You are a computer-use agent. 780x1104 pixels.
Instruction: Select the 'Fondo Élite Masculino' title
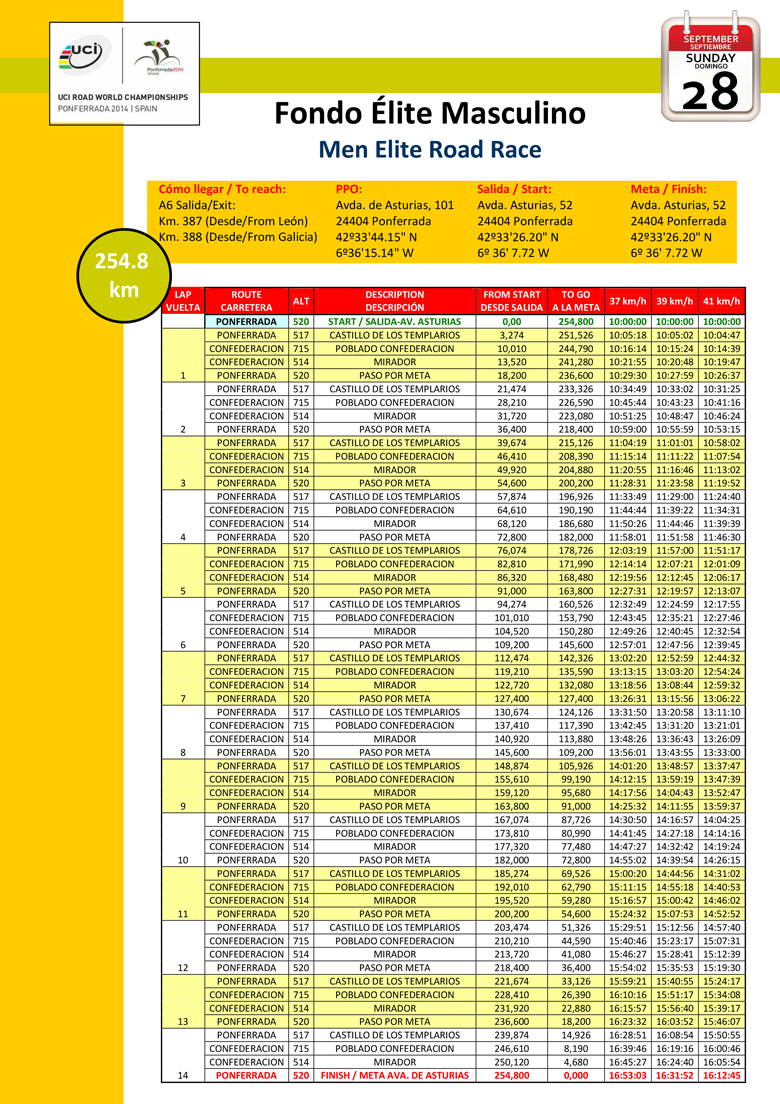429,113
